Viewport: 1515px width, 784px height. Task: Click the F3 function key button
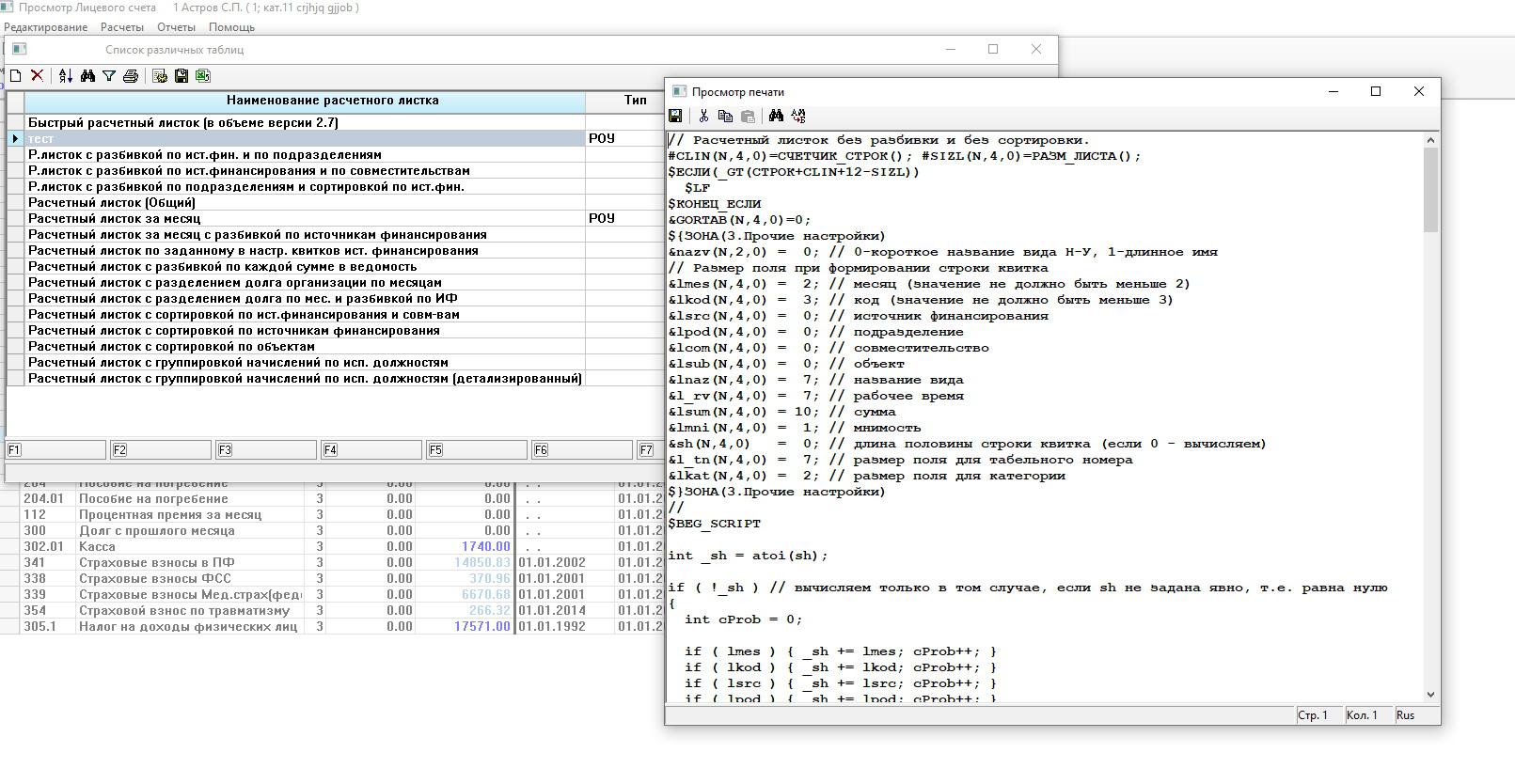(x=266, y=450)
